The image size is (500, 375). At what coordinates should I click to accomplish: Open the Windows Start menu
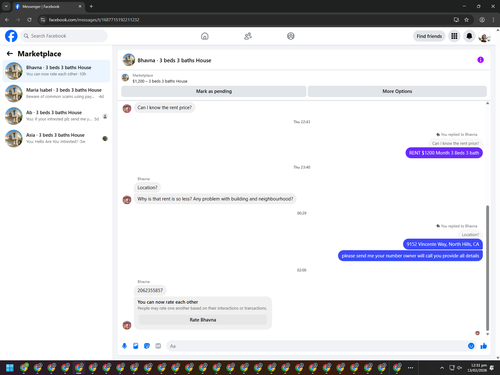coord(10,368)
